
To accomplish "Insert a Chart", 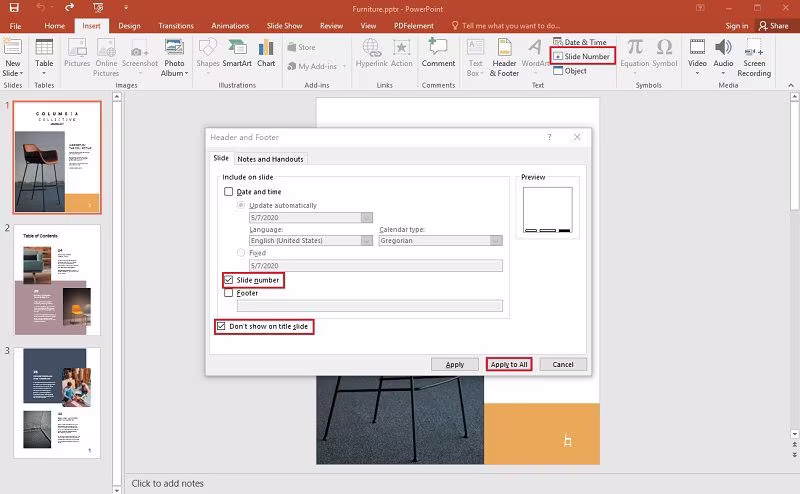I will point(266,53).
